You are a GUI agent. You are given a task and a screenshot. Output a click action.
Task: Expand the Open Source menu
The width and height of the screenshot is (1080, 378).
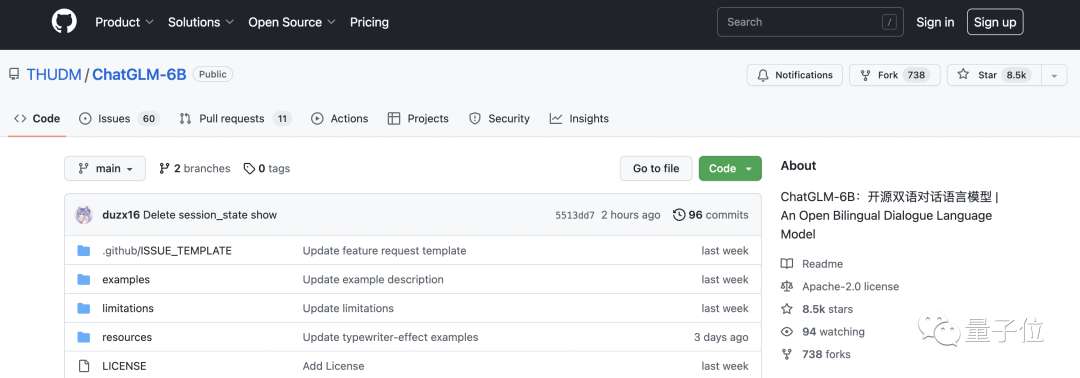tap(292, 22)
